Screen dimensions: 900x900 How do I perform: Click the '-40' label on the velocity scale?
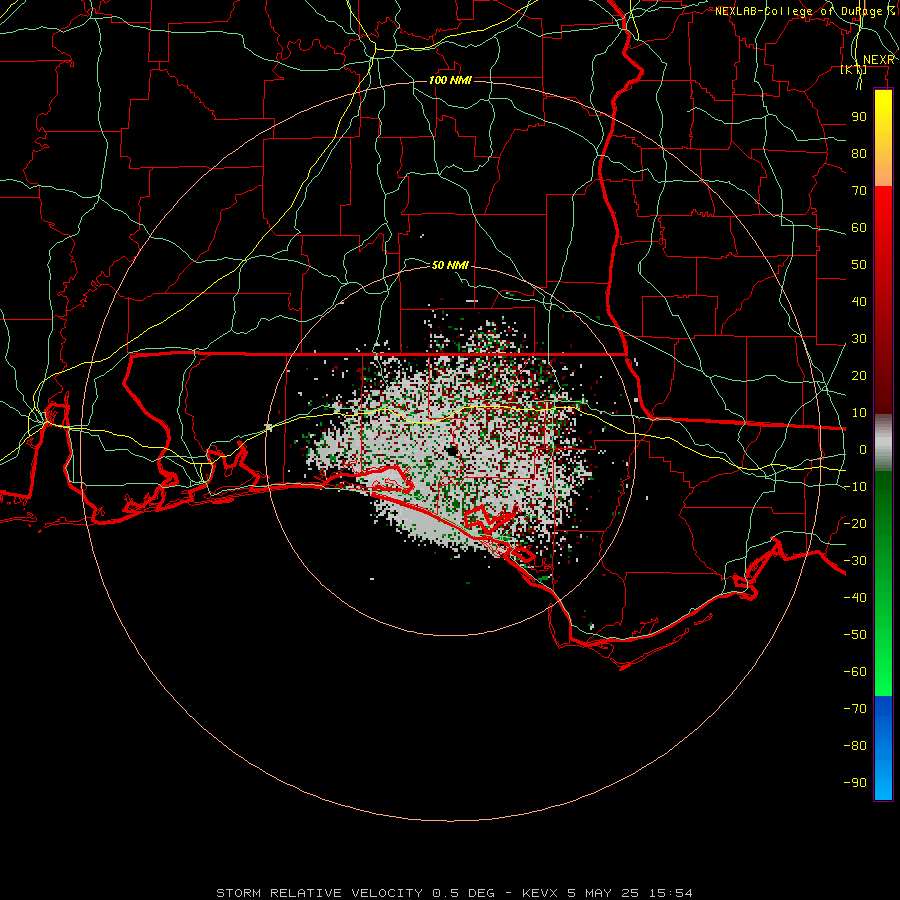click(855, 598)
